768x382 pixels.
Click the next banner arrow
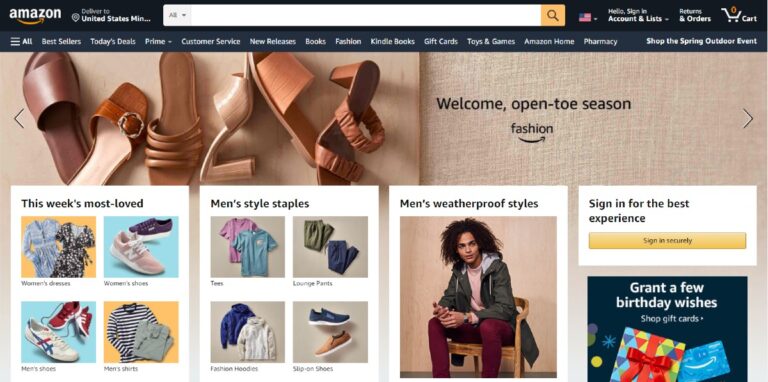(x=747, y=119)
